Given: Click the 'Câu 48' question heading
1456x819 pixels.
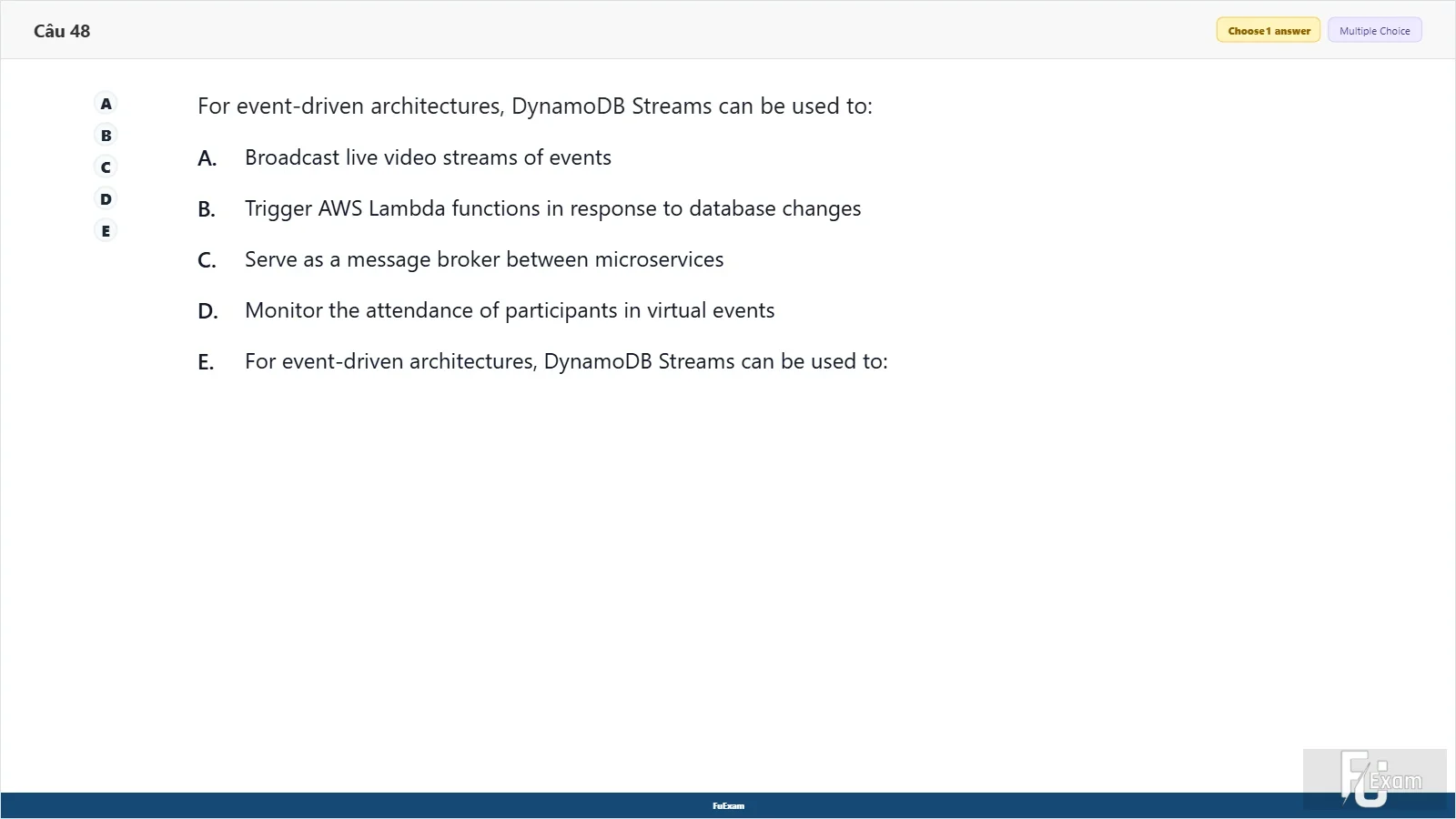Looking at the screenshot, I should point(62,31).
